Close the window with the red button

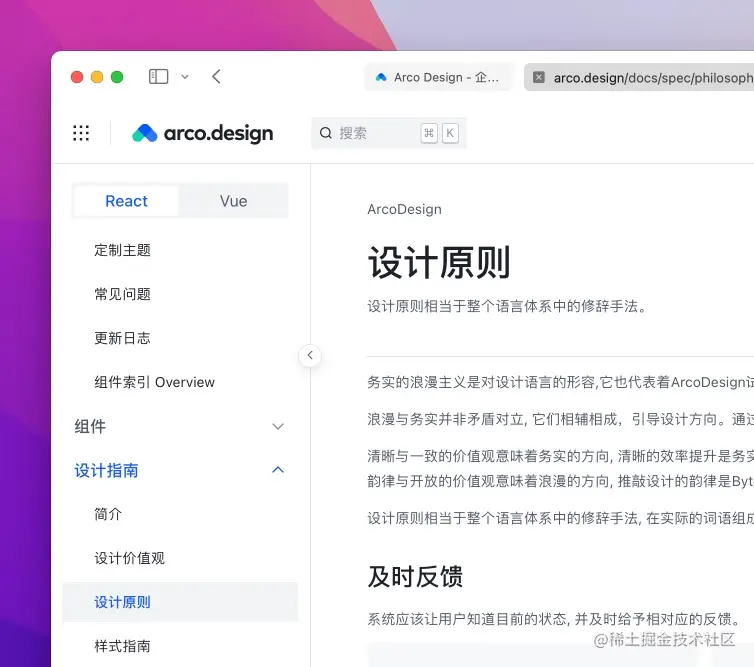pyautogui.click(x=77, y=77)
